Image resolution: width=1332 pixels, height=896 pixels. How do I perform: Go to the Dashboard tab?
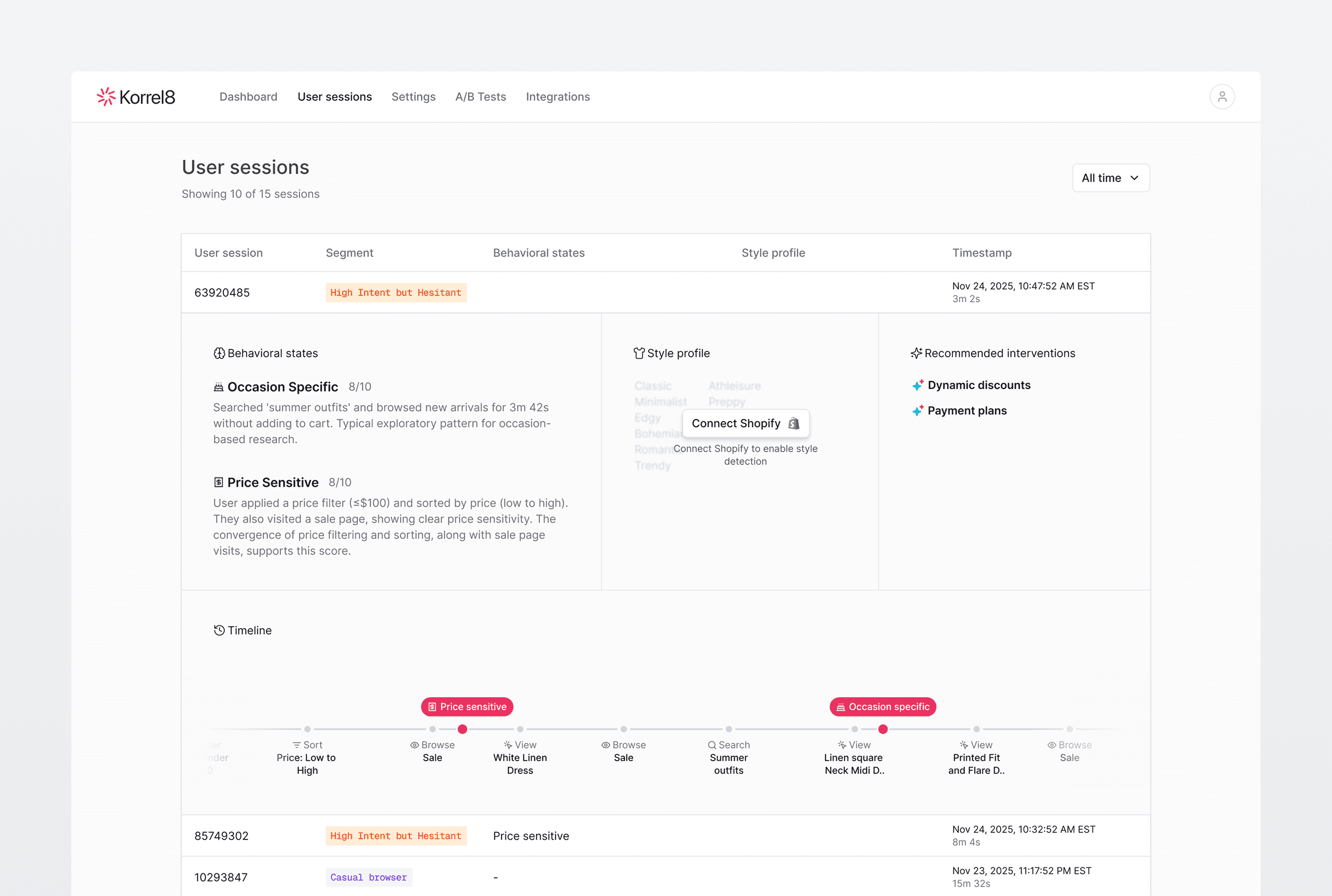click(x=248, y=97)
